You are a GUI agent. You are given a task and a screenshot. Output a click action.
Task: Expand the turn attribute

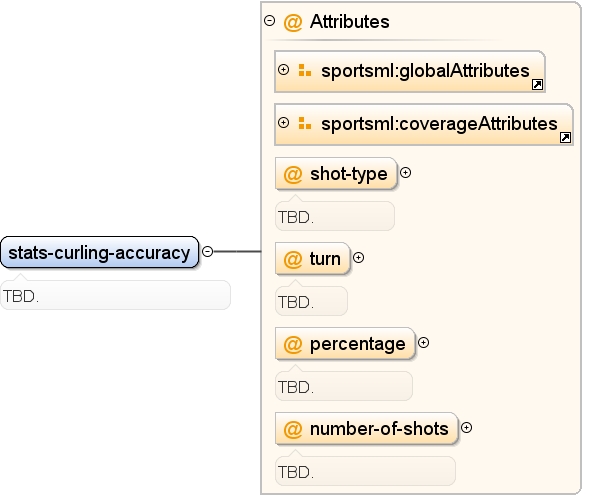point(358,258)
